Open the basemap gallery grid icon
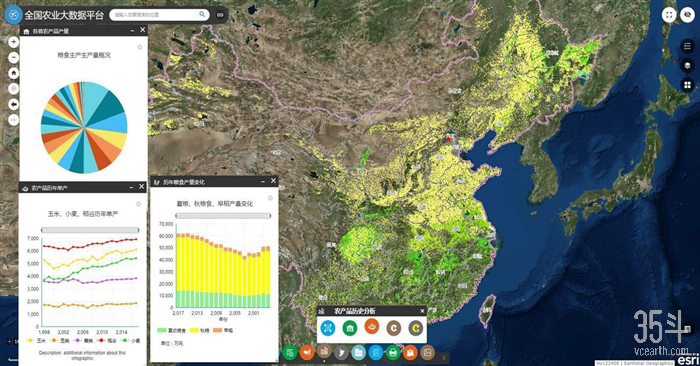The image size is (700, 366). point(688,85)
